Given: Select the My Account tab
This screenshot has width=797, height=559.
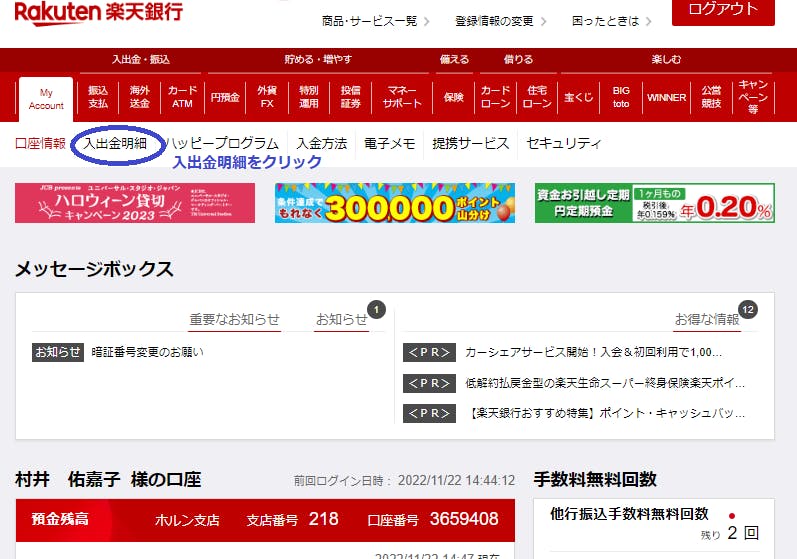Looking at the screenshot, I should [46, 99].
